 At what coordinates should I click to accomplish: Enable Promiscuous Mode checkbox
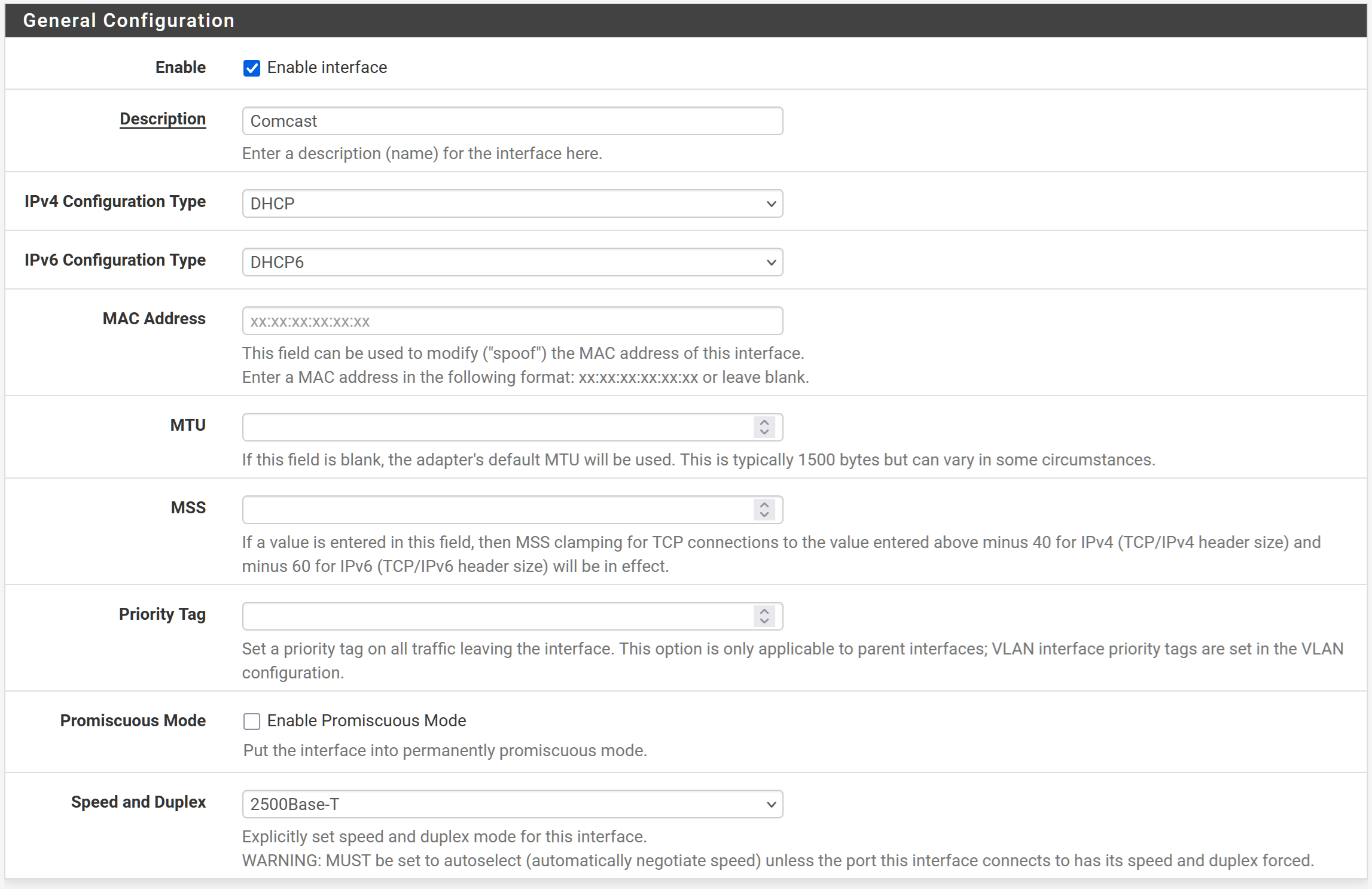252,721
